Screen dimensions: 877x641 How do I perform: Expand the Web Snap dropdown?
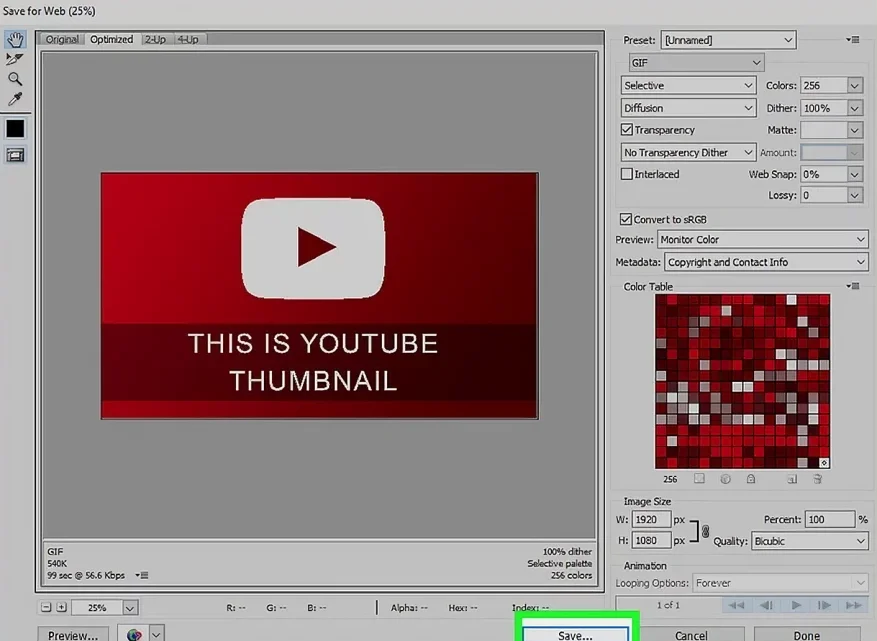854,175
